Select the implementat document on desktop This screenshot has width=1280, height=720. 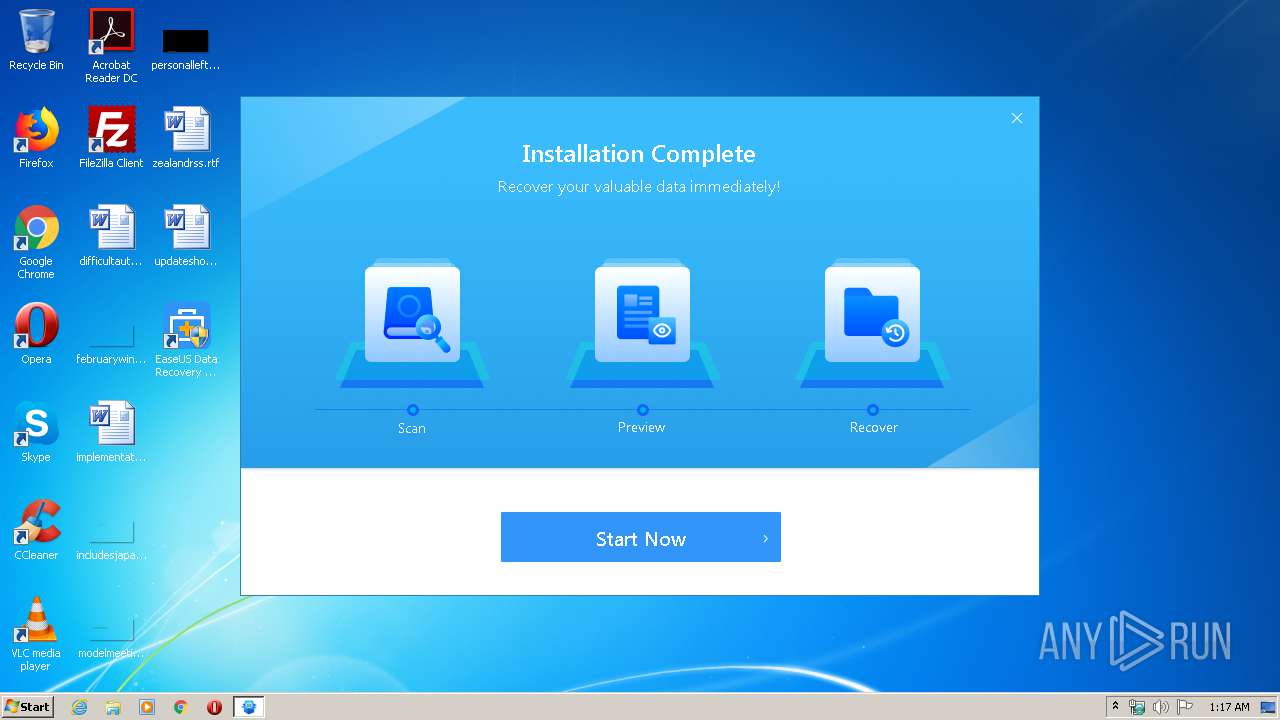[111, 432]
